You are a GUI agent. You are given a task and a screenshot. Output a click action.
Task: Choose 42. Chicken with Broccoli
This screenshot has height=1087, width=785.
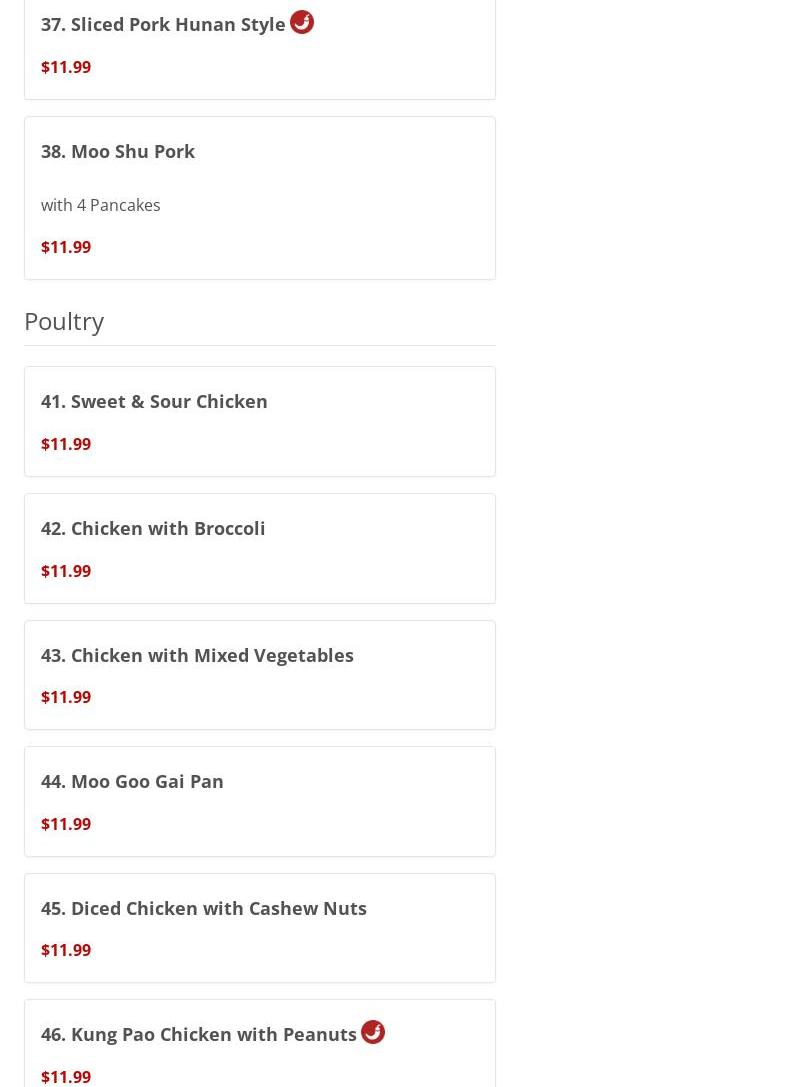[153, 528]
